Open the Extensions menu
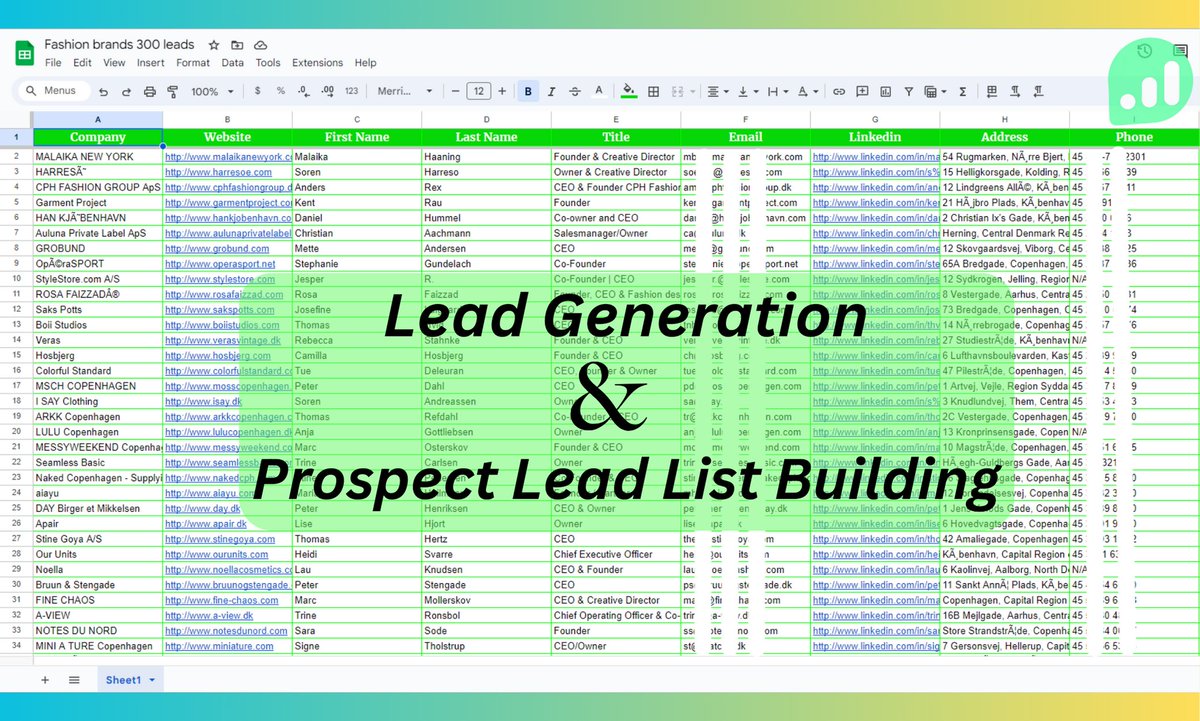Viewport: 1200px width, 721px height. [x=317, y=62]
